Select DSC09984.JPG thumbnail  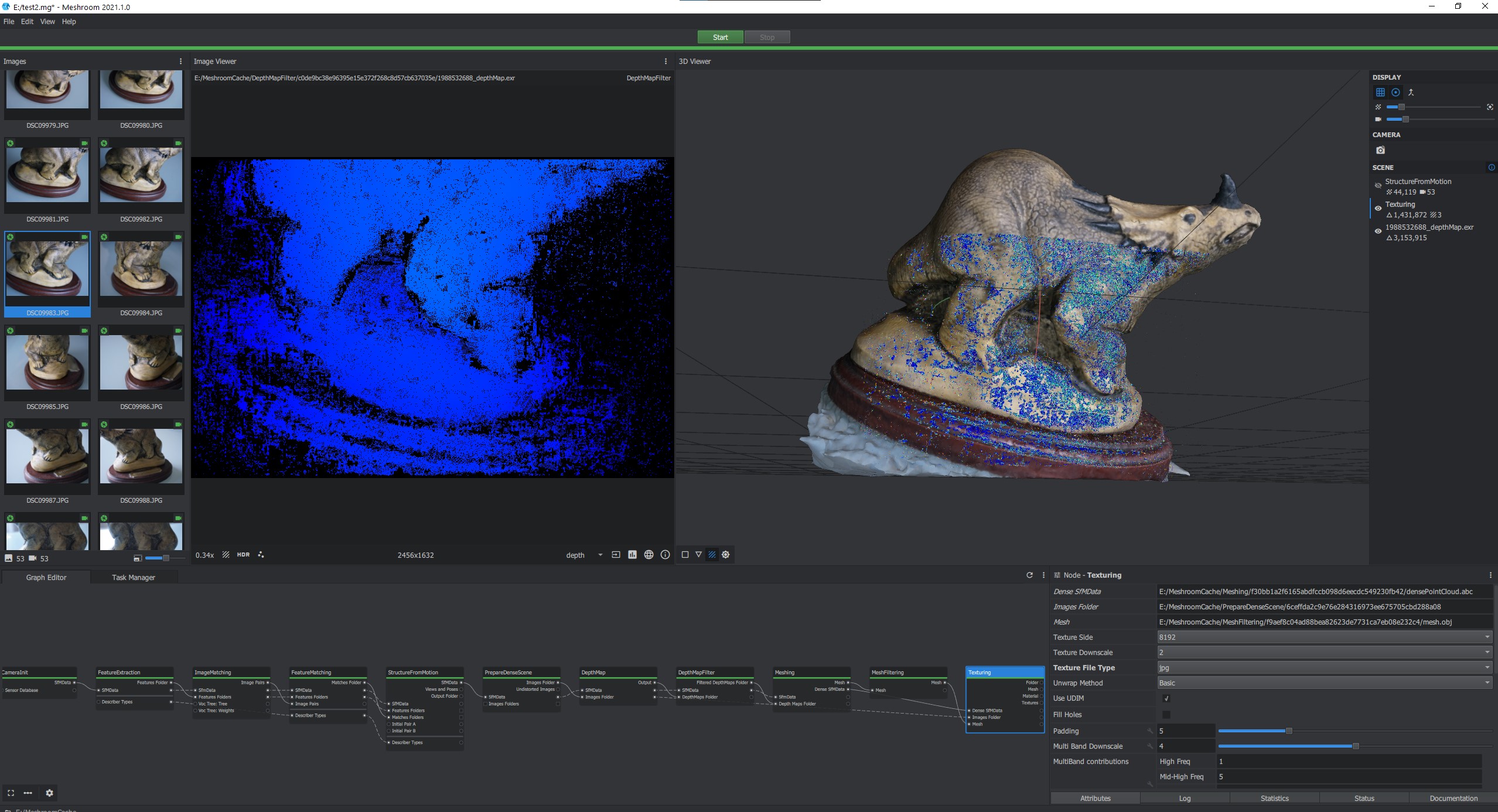(141, 269)
